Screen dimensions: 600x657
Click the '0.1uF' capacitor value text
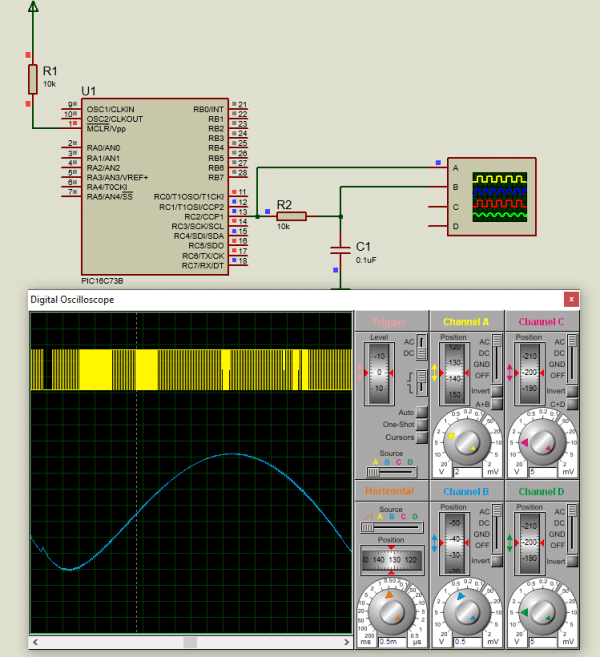click(366, 260)
